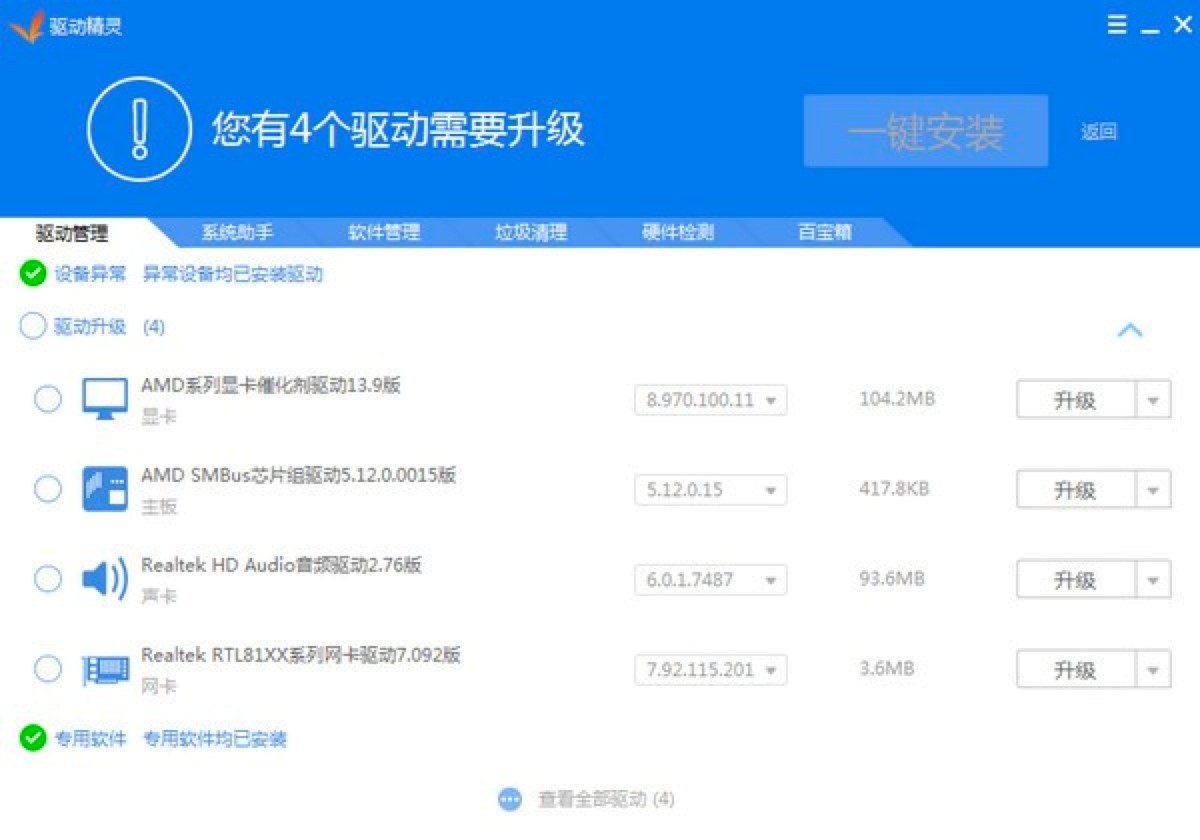This screenshot has width=1200, height=840.
Task: Switch to the 垃圾清理 tab
Action: 529,232
